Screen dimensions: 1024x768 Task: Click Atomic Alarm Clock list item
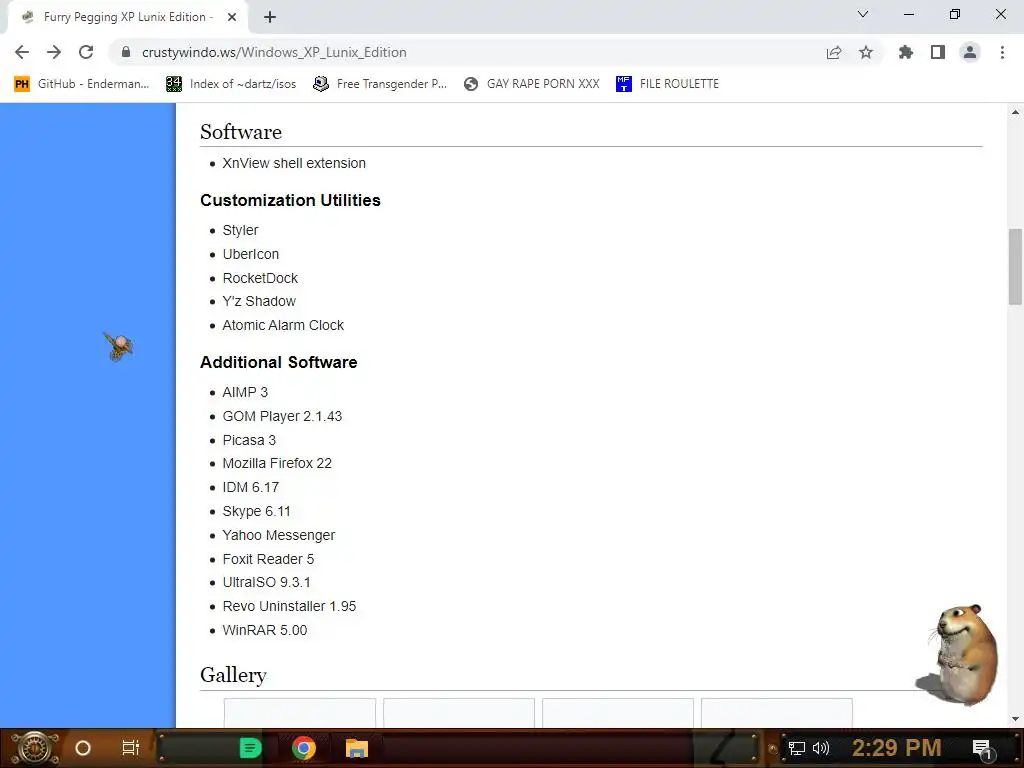click(283, 325)
